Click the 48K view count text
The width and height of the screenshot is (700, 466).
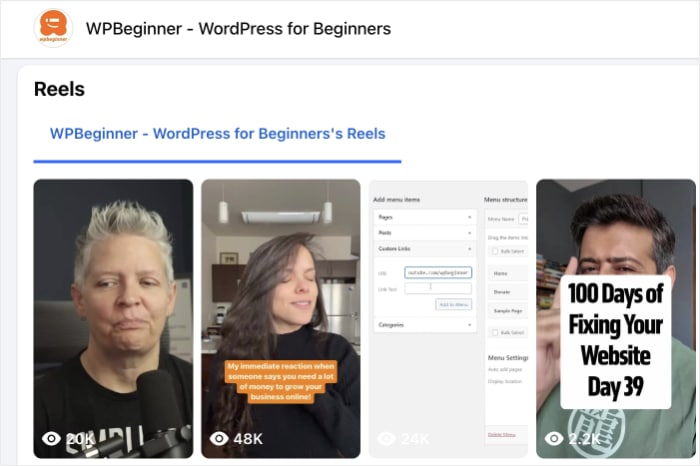point(248,439)
